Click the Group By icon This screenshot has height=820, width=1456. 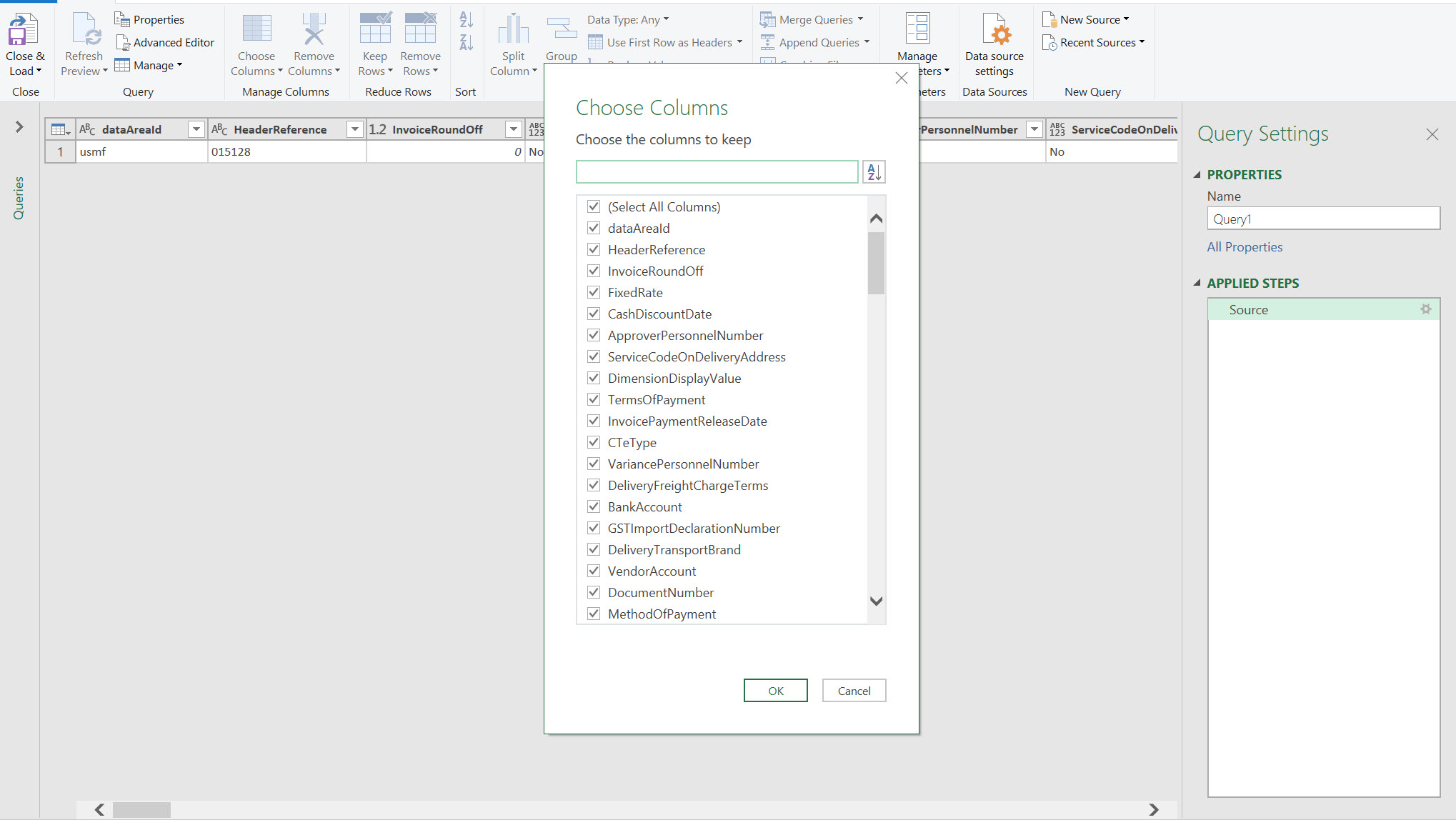[x=562, y=29]
